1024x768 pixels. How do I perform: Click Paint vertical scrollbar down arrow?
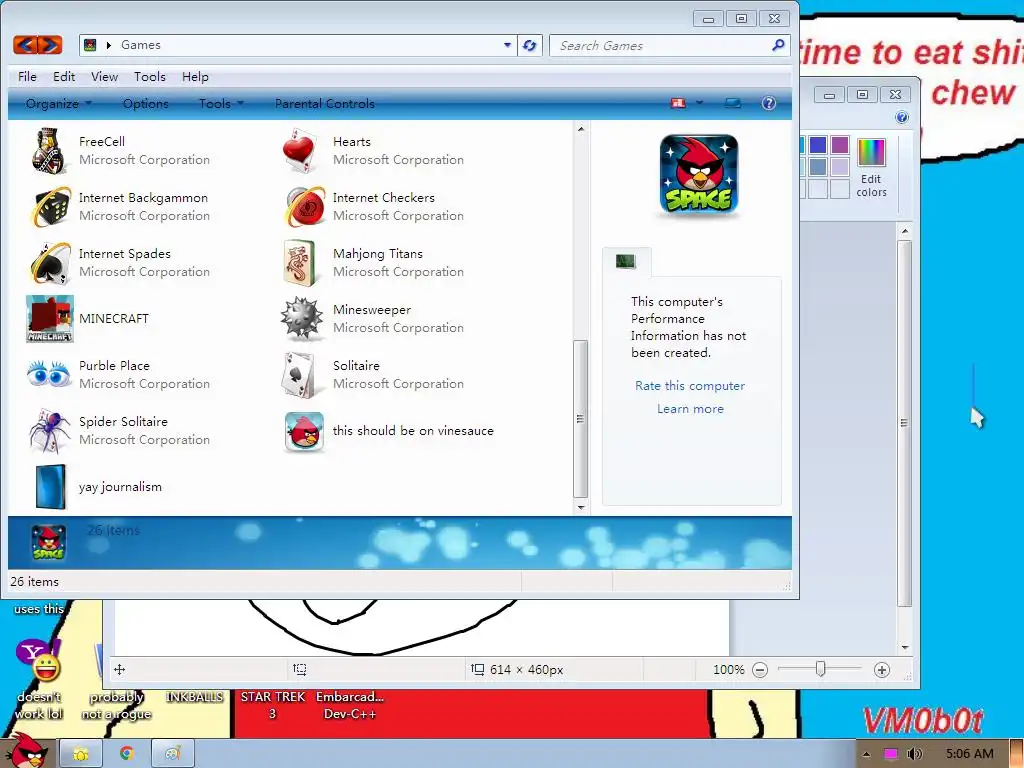point(904,647)
